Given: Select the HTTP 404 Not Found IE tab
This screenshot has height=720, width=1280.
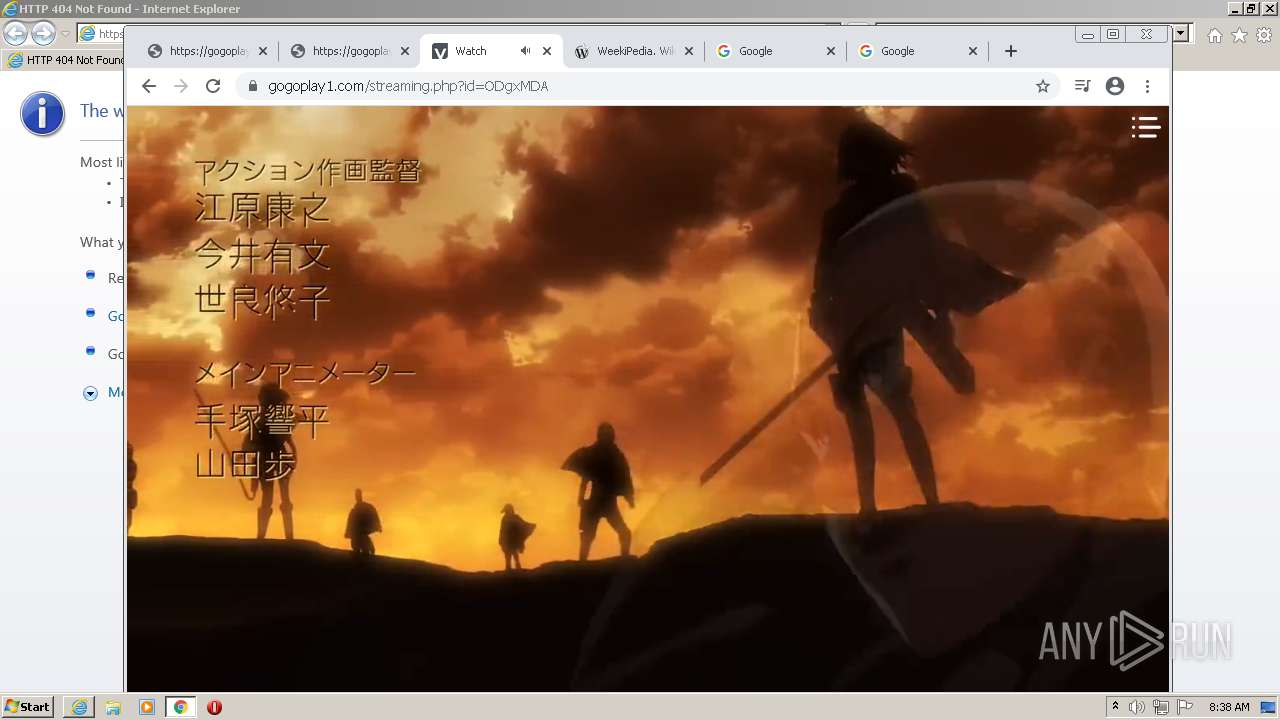Looking at the screenshot, I should (x=66, y=60).
